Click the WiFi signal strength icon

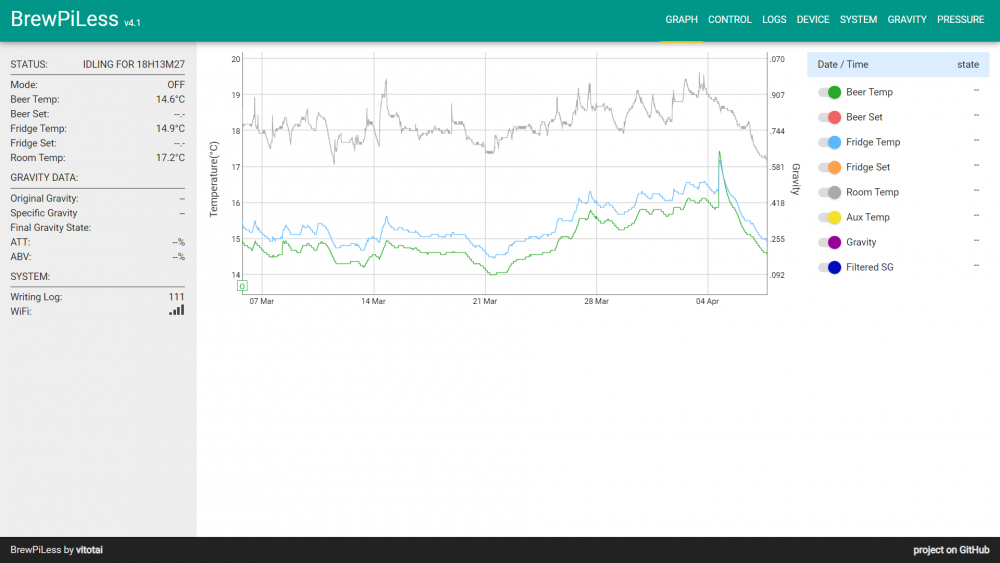pyautogui.click(x=177, y=311)
